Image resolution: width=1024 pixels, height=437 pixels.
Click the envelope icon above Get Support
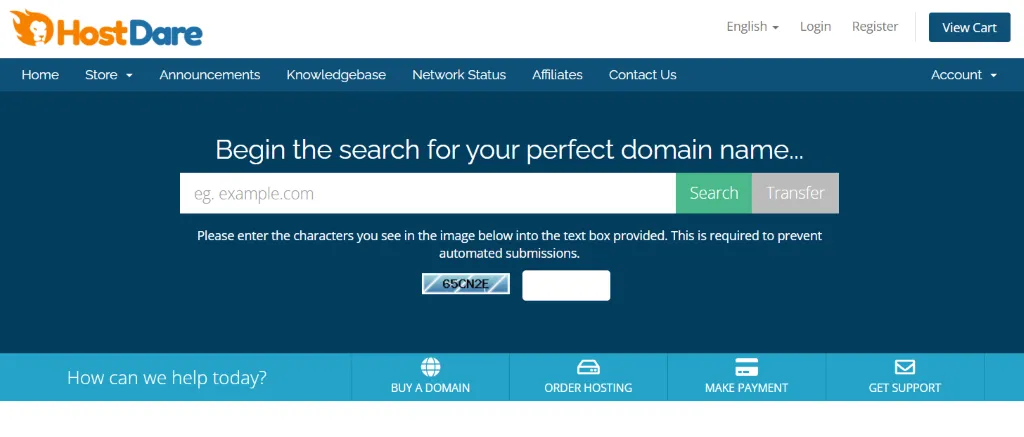click(x=904, y=367)
